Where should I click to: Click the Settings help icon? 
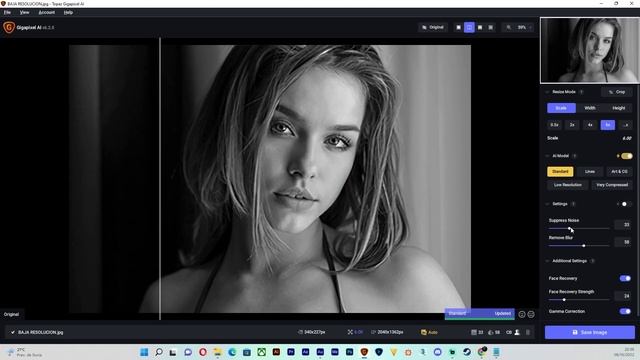pyautogui.click(x=573, y=204)
